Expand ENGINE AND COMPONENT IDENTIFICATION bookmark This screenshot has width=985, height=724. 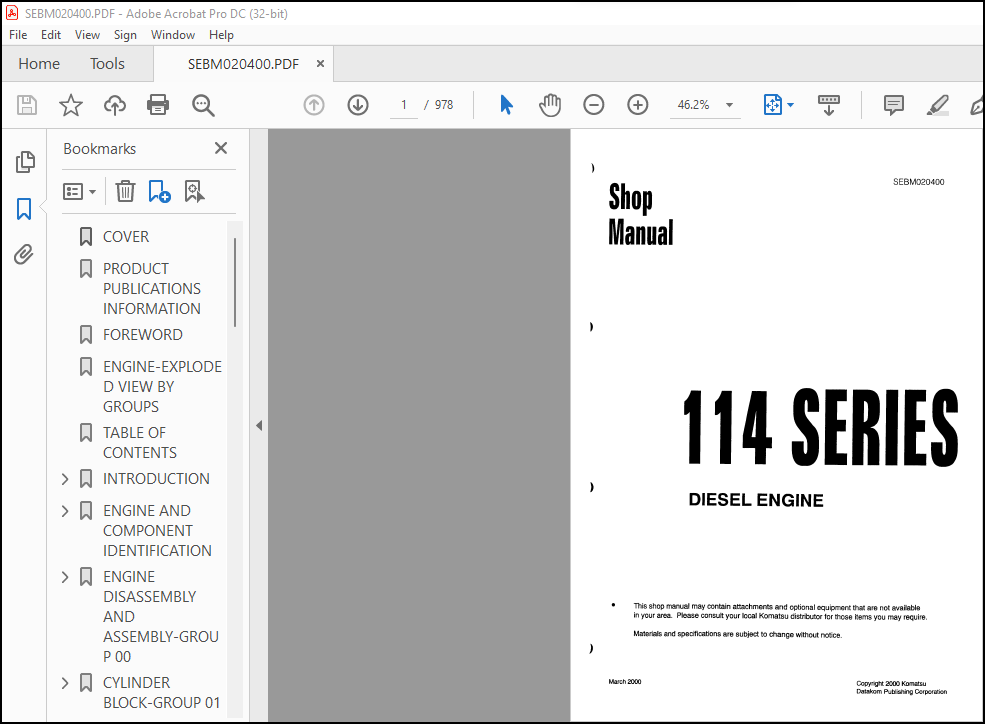tap(65, 511)
